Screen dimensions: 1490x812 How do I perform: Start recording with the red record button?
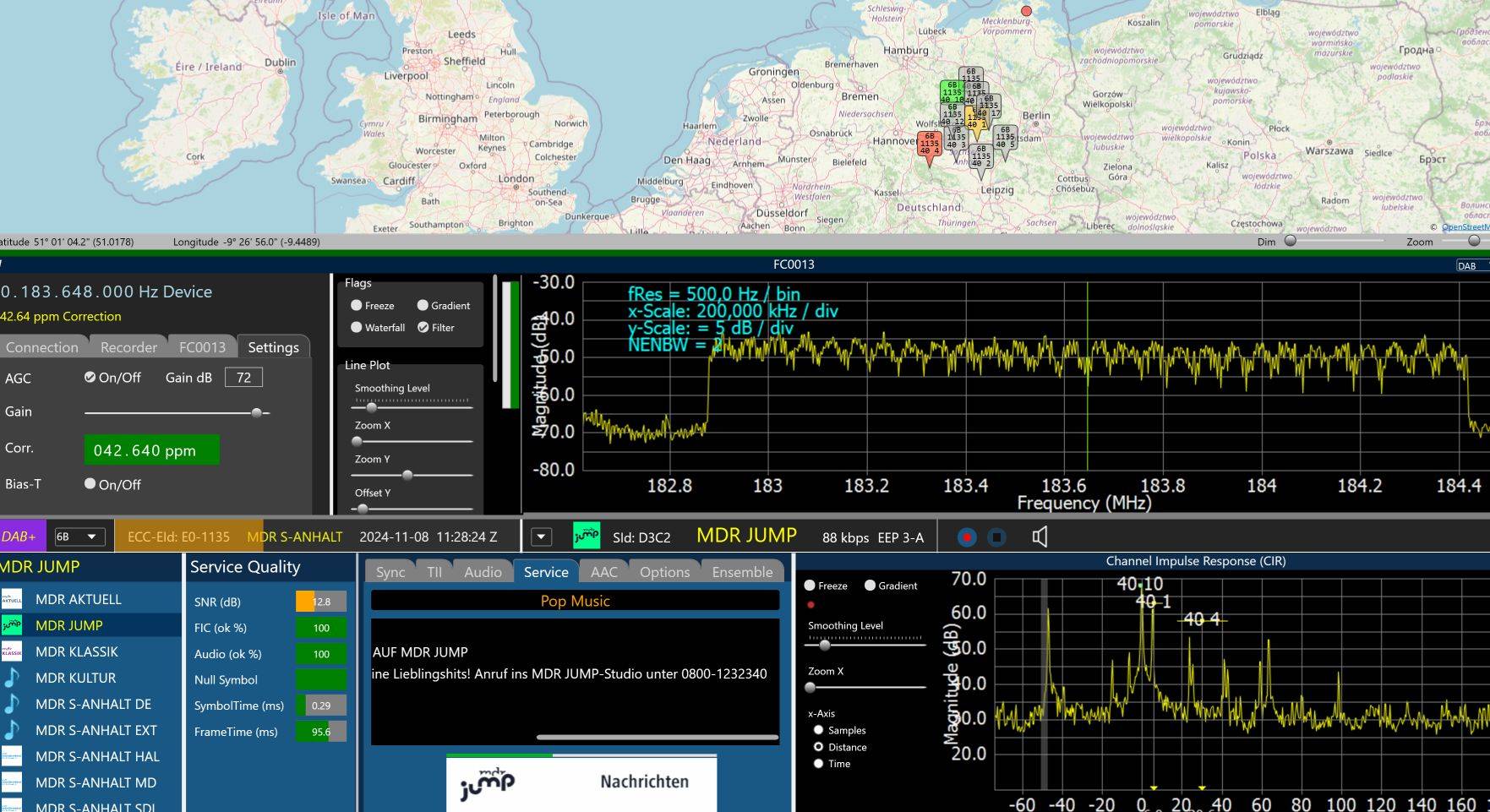pyautogui.click(x=967, y=537)
